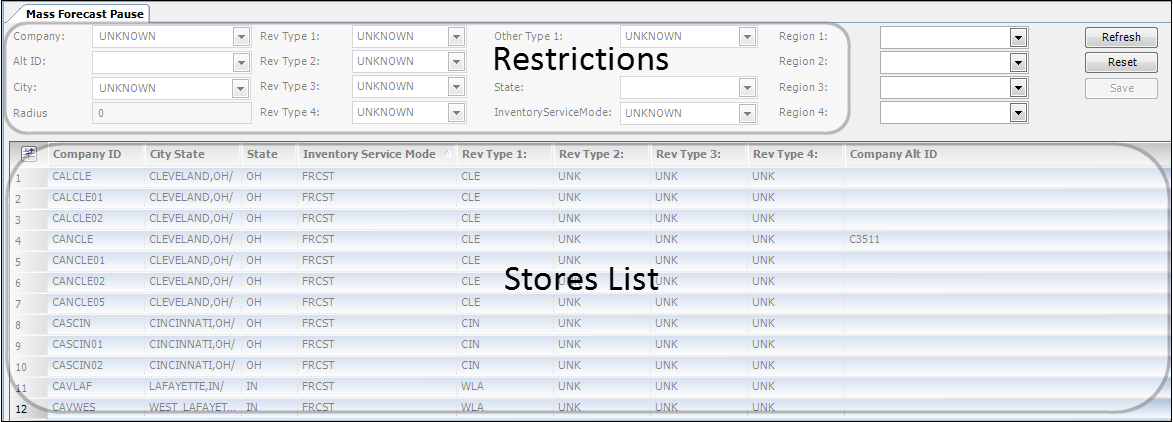Viewport: 1173px width, 422px height.
Task: Expand the Alt ID dropdown
Action: 241,62
